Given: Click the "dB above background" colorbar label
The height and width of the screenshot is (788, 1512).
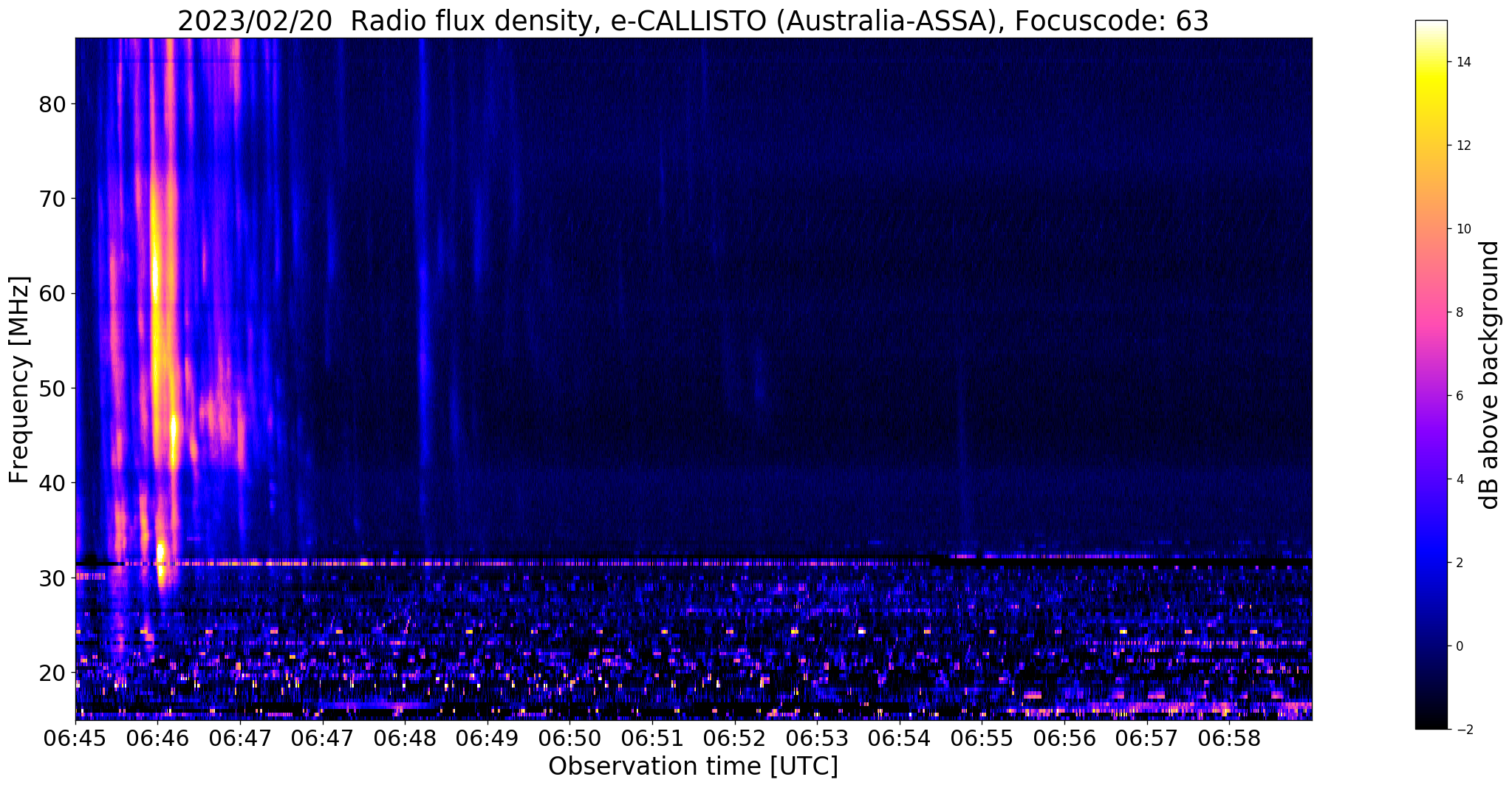Looking at the screenshot, I should [1490, 374].
